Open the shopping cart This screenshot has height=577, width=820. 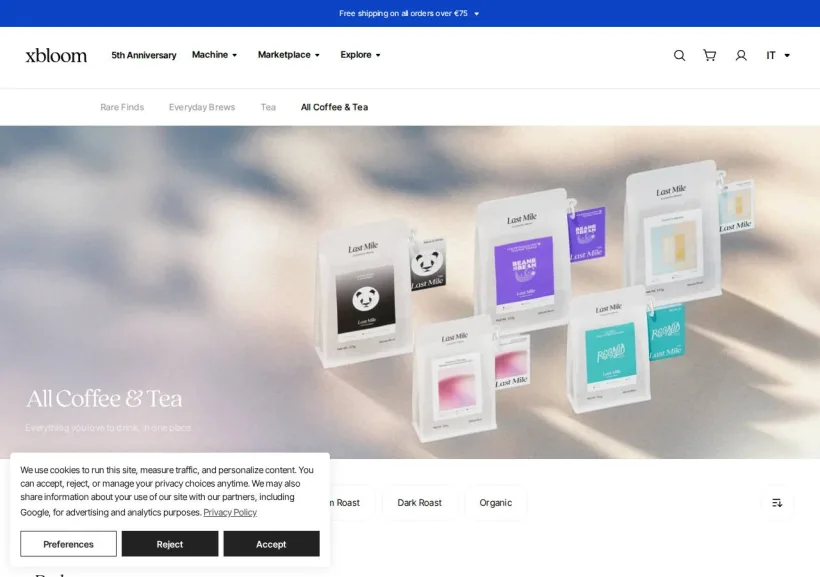[x=710, y=55]
